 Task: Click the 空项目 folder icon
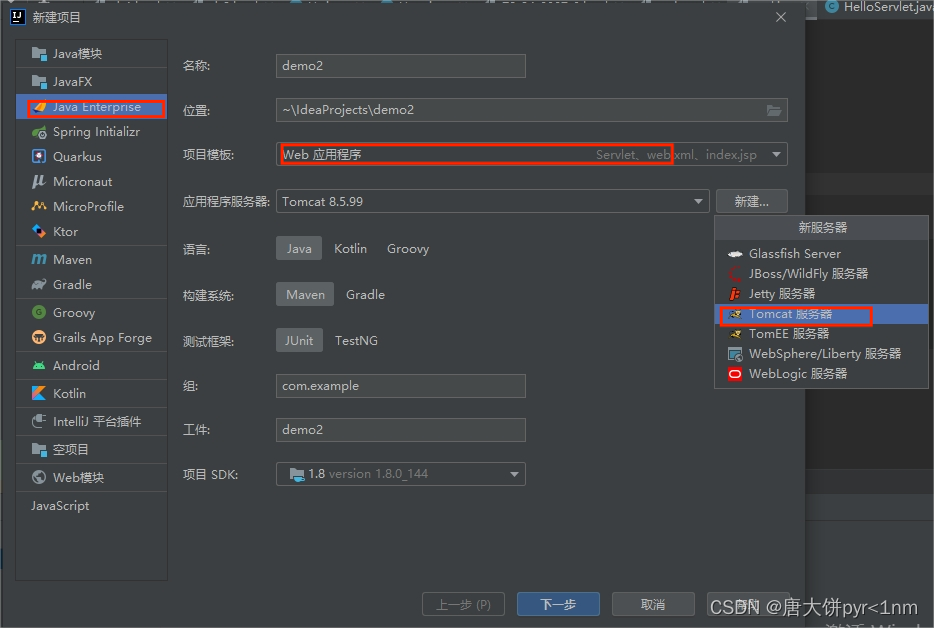click(x=39, y=449)
